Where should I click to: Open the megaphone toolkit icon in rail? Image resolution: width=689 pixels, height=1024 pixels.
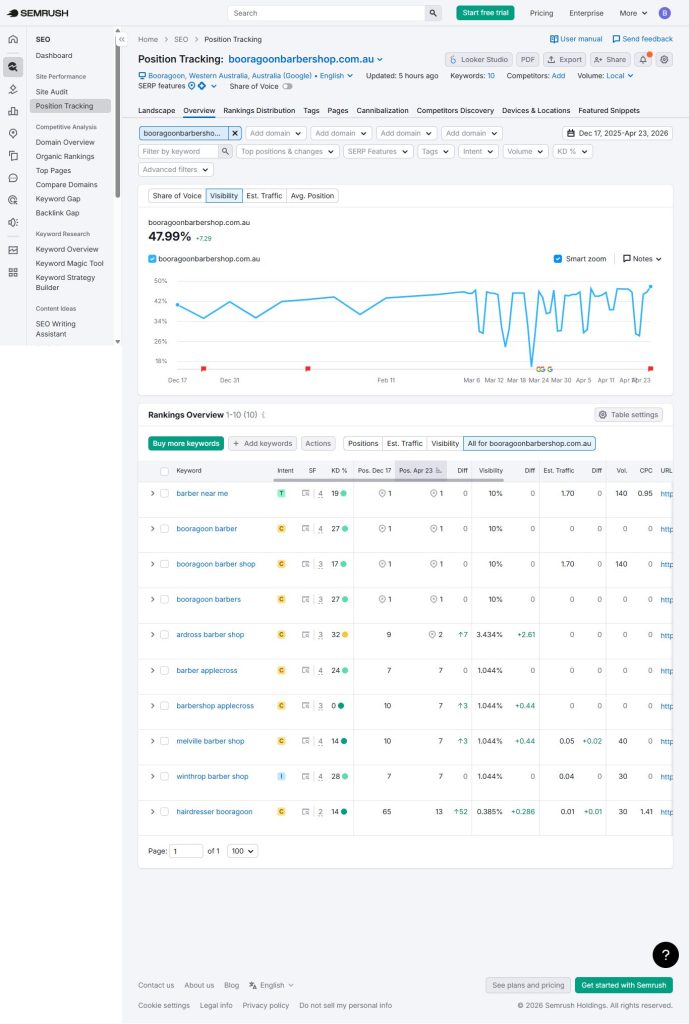click(x=12, y=222)
